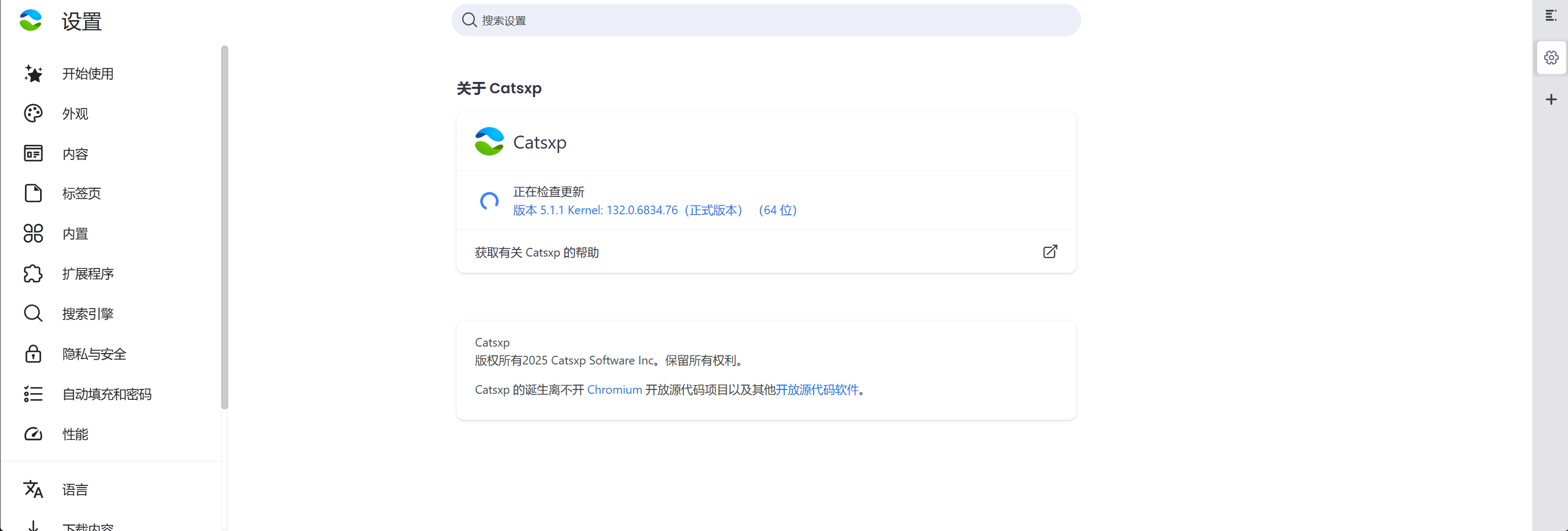Click the star icon for 开始使用
Screen dimensions: 1568x531
[x=33, y=74]
